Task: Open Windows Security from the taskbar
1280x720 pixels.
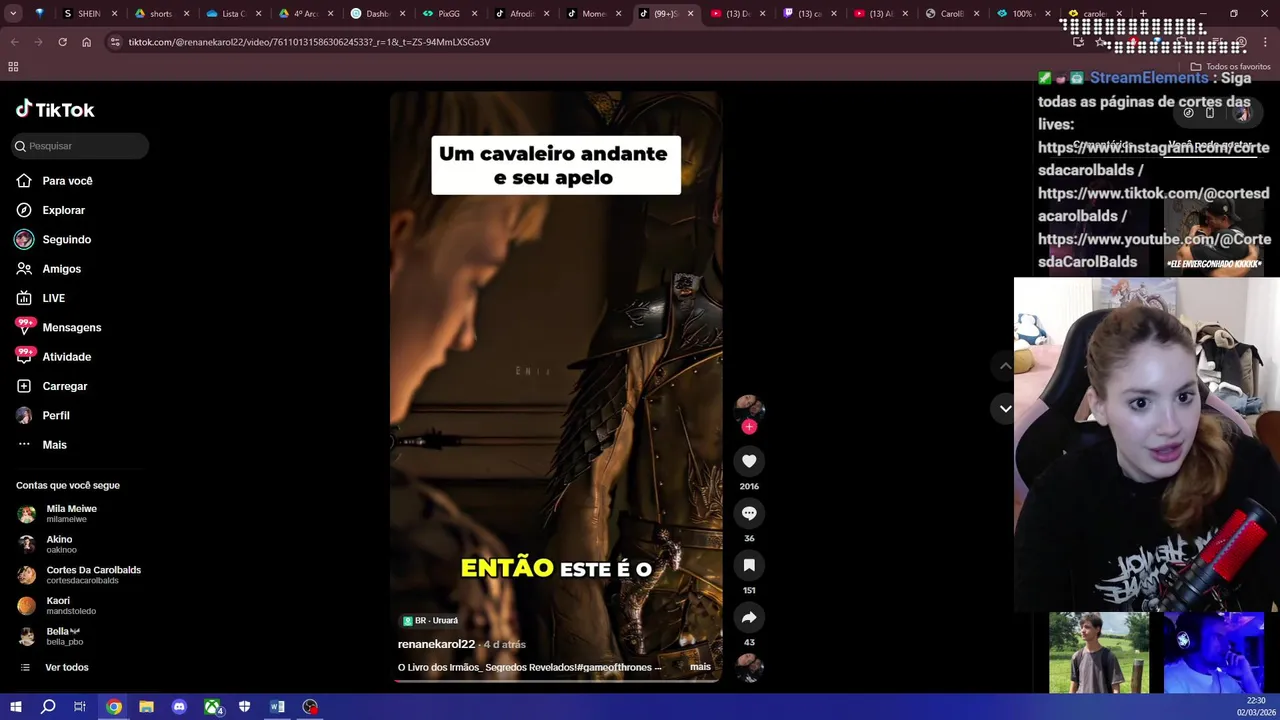Action: [x=245, y=707]
